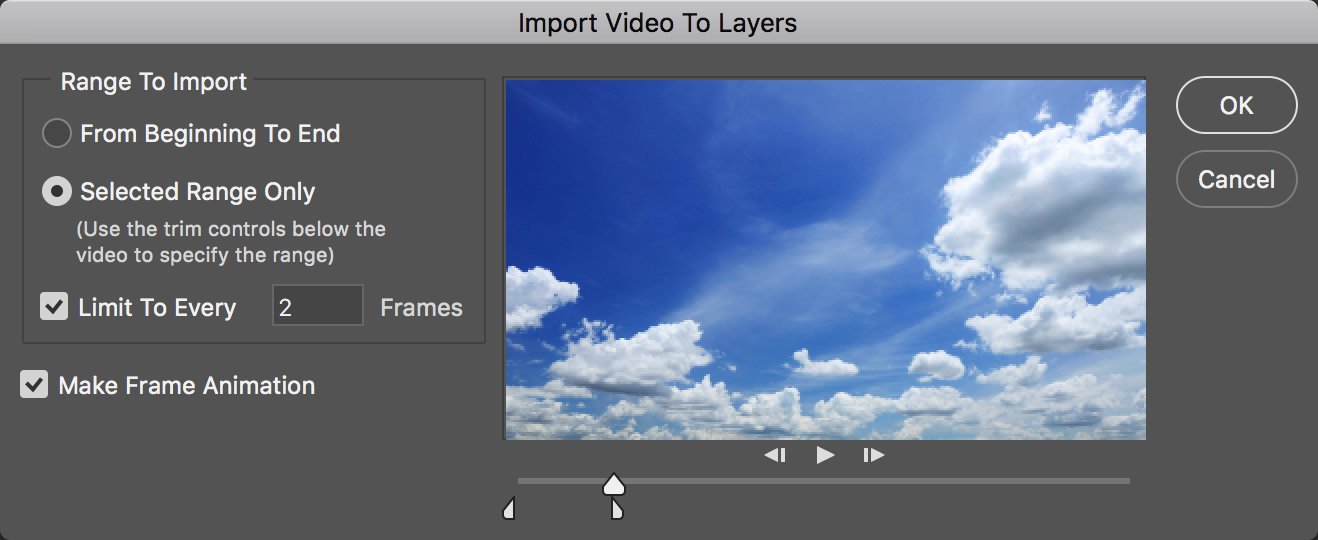Click the trim start marker
This screenshot has height=540, width=1318.
(508, 510)
